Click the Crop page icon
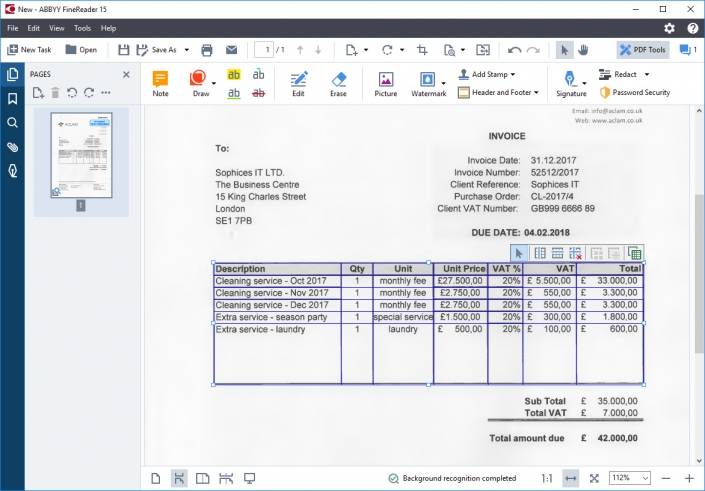The image size is (705, 491). click(x=422, y=50)
